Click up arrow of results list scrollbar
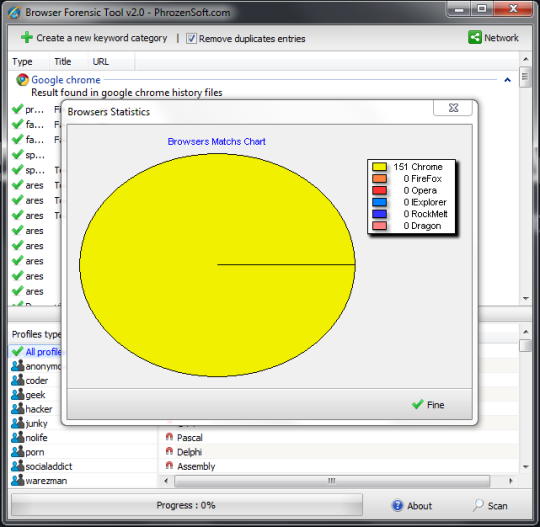 point(526,59)
